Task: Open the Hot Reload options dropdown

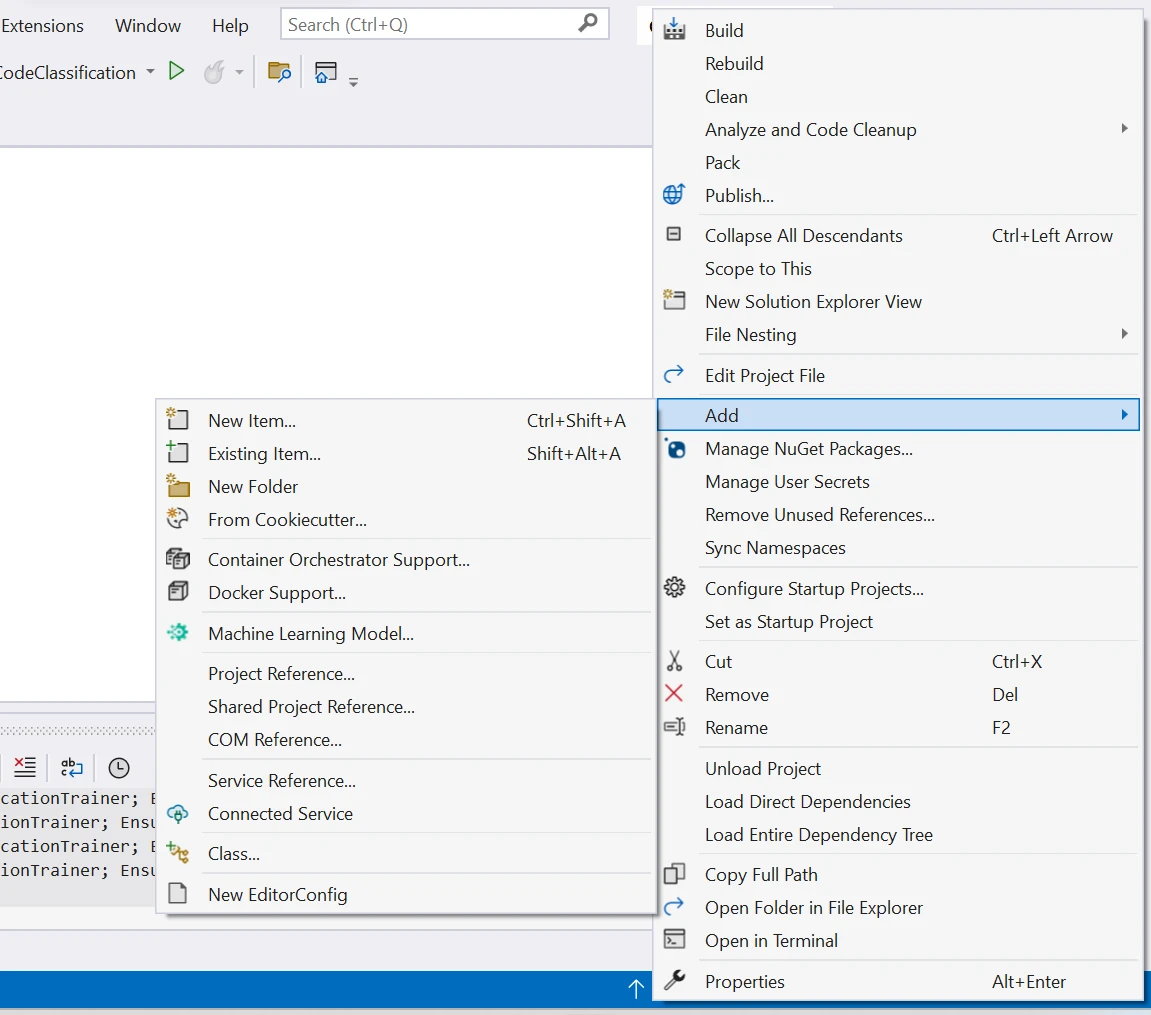Action: [x=239, y=72]
